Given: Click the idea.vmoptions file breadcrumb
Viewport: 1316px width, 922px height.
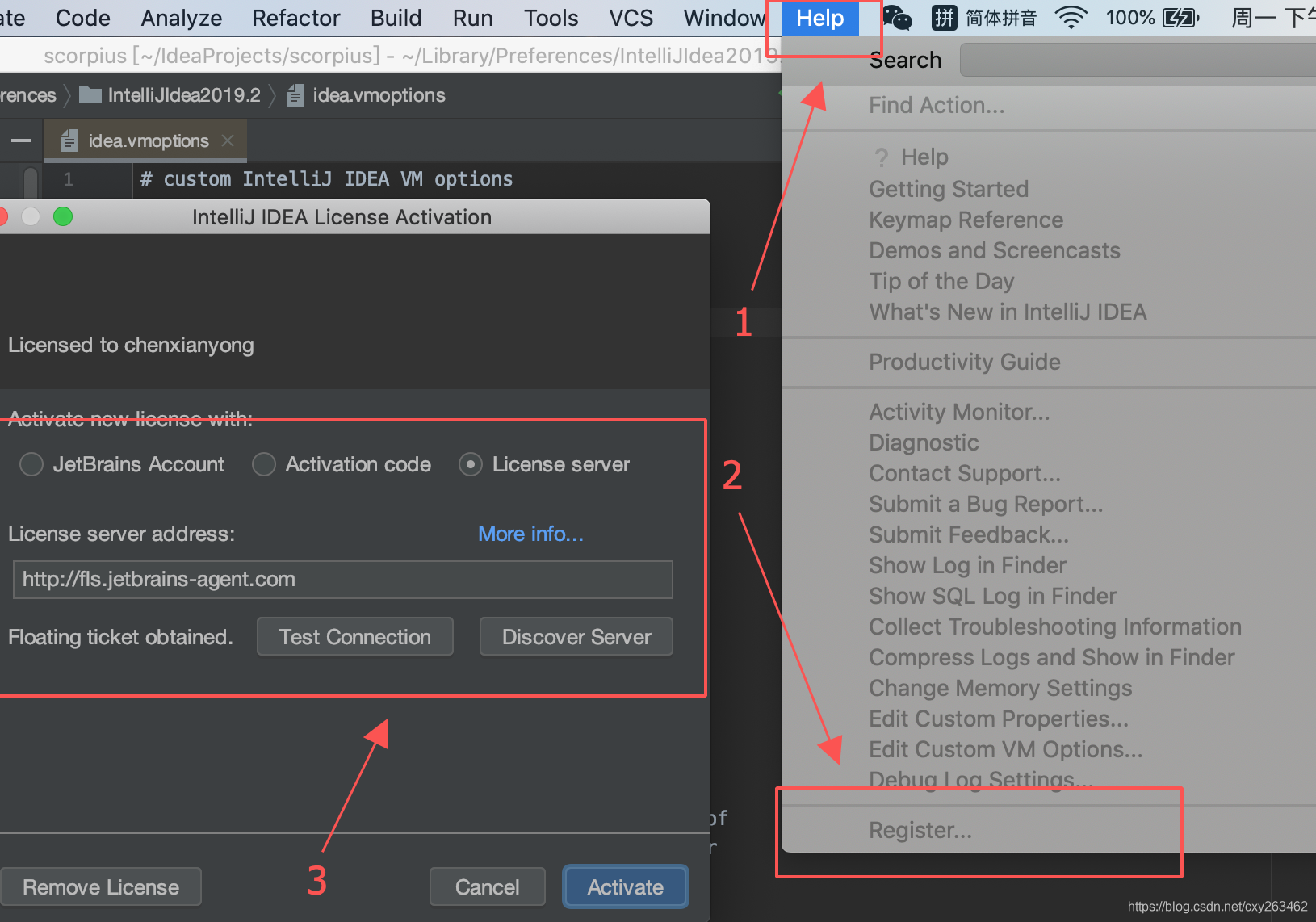Looking at the screenshot, I should tap(366, 95).
